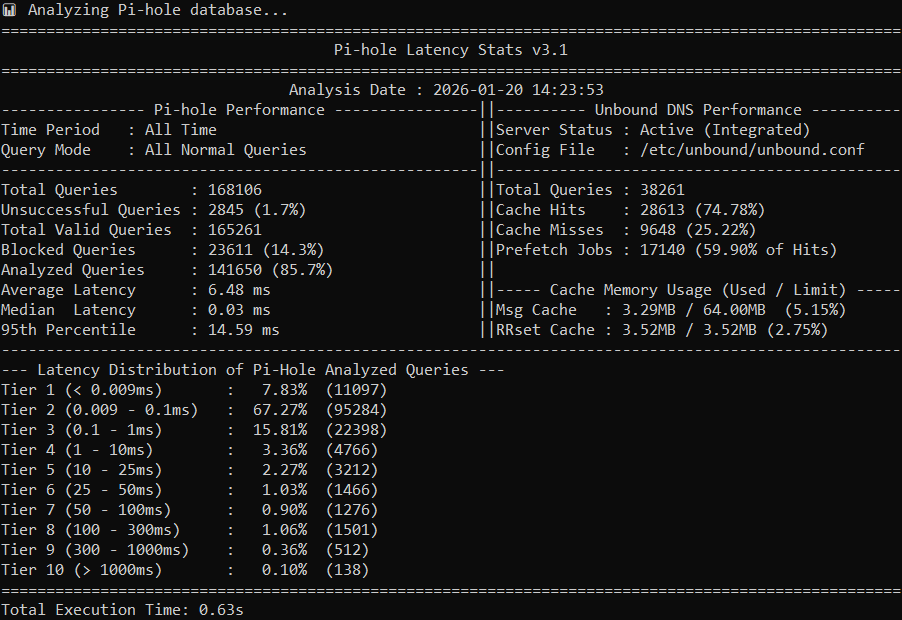Click the Unbound DNS Performance header
This screenshot has height=620, width=902.
[698, 110]
